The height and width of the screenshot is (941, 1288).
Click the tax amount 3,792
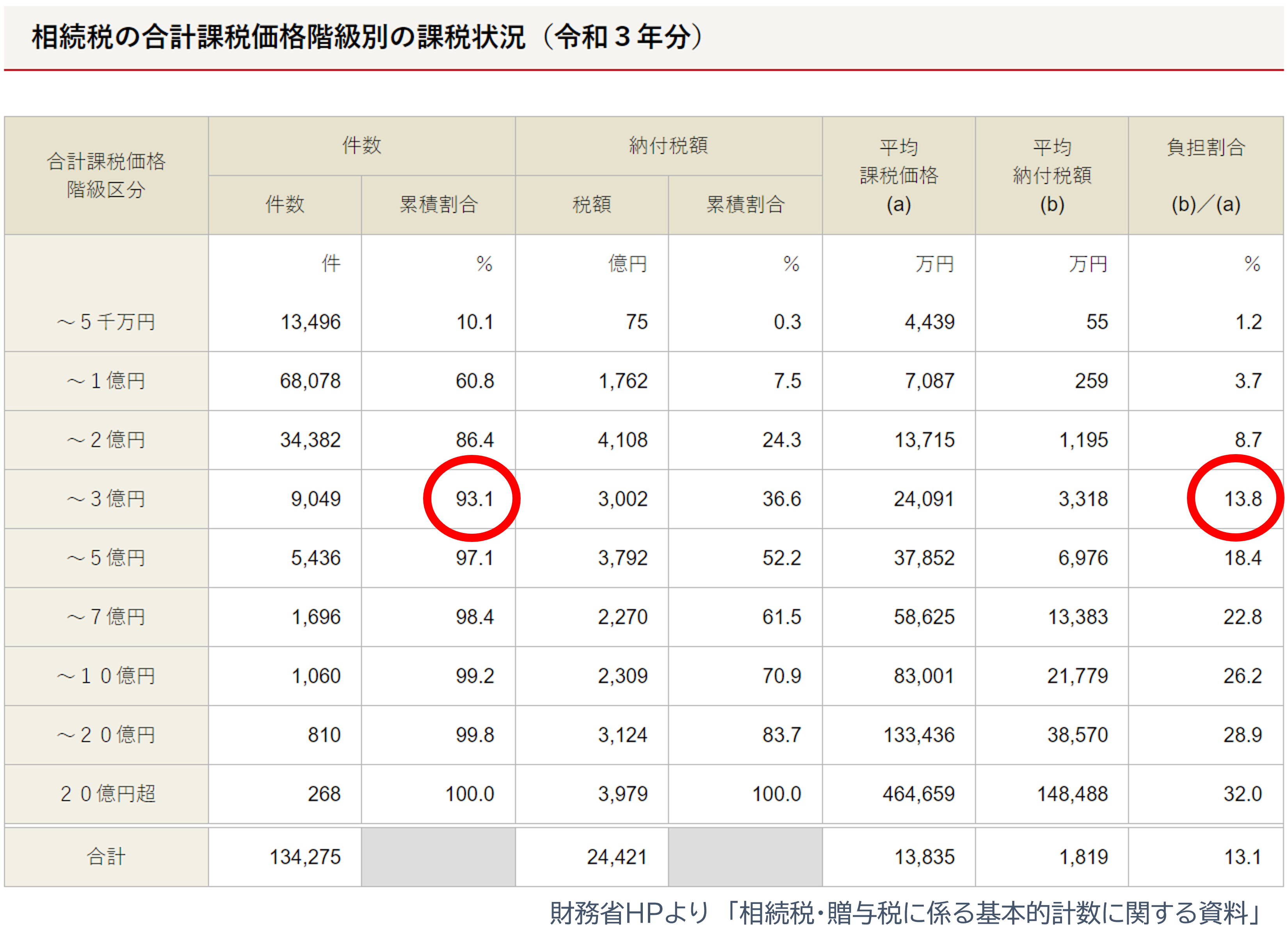623,558
